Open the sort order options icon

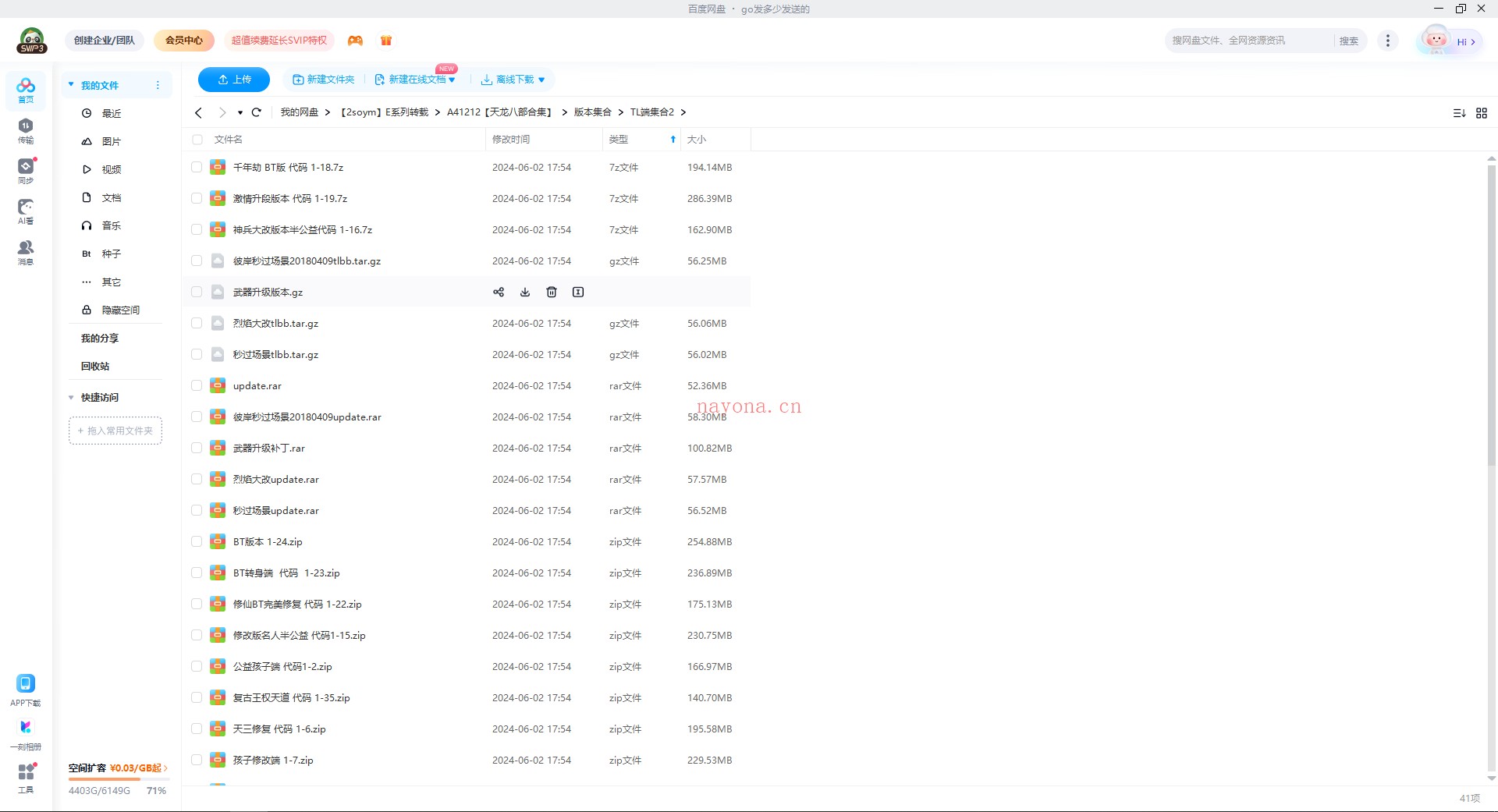tap(1459, 113)
